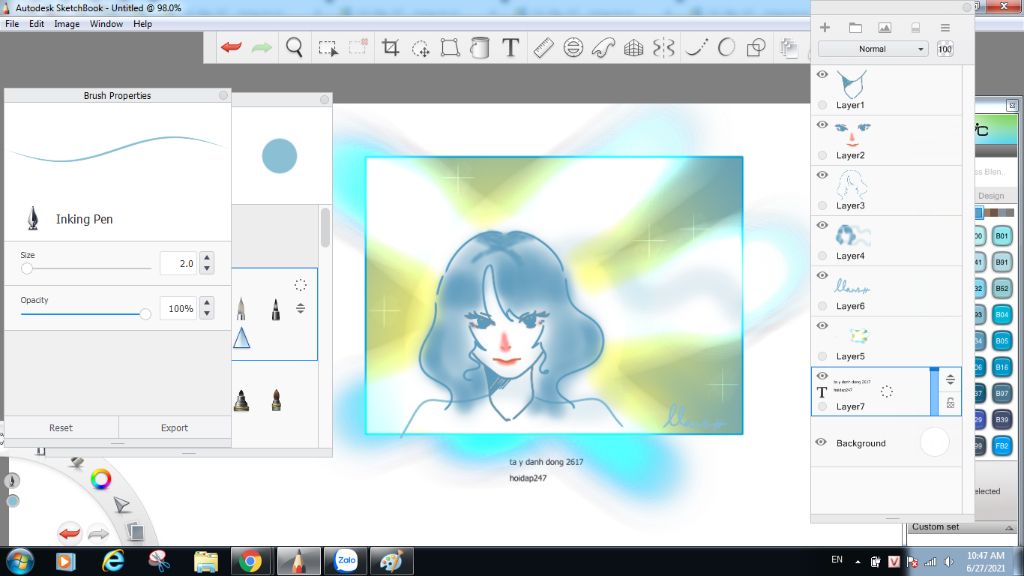
Task: Select the Layer3 hair outline thumbnail
Action: pyautogui.click(x=852, y=184)
